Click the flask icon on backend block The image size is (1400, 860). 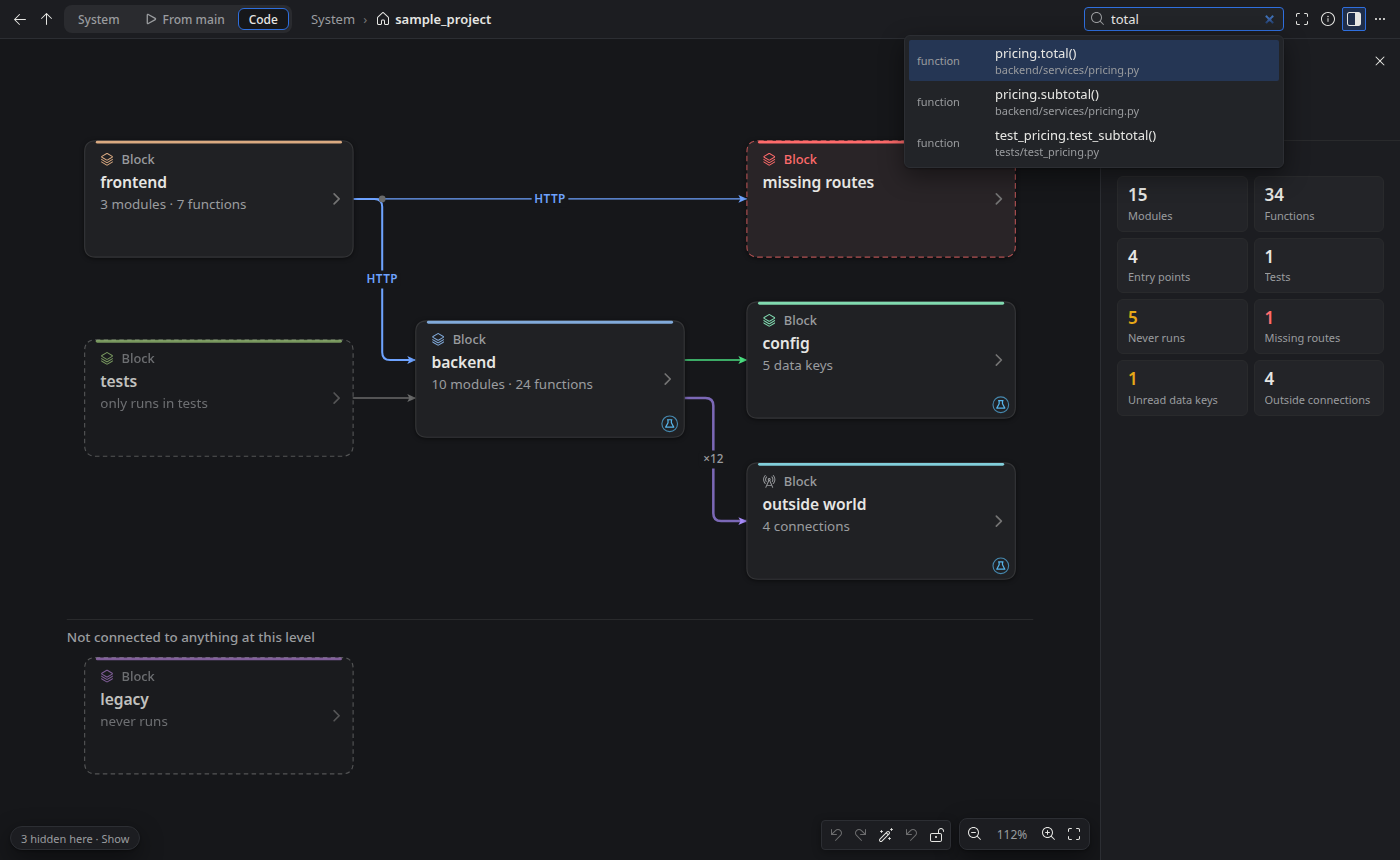click(x=670, y=424)
